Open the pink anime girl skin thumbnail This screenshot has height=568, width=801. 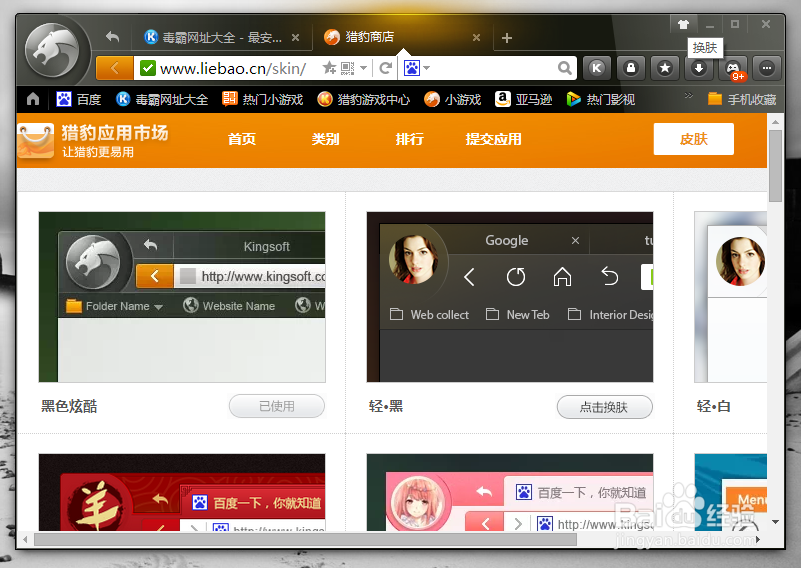coord(510,492)
